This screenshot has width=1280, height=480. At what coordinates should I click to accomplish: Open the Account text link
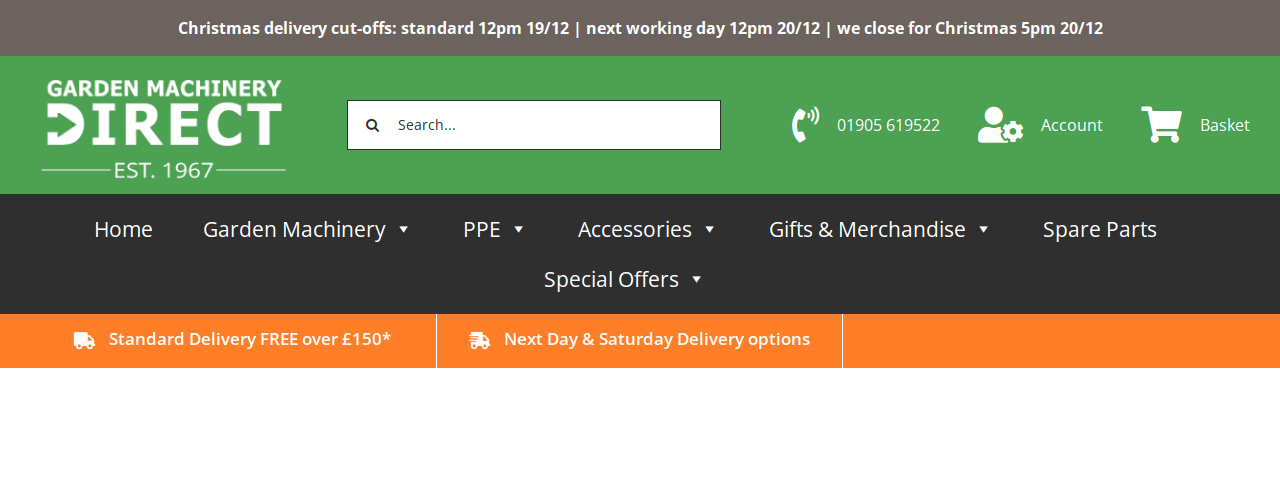(1072, 125)
